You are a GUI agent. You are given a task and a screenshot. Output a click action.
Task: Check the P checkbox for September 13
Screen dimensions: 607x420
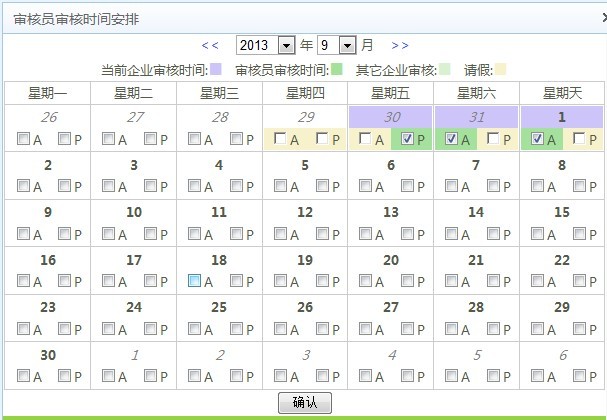point(407,233)
